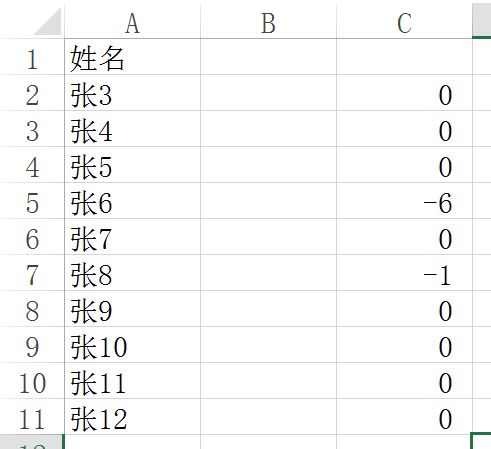
Task: Click the cell containing 张12
Action: pos(132,417)
